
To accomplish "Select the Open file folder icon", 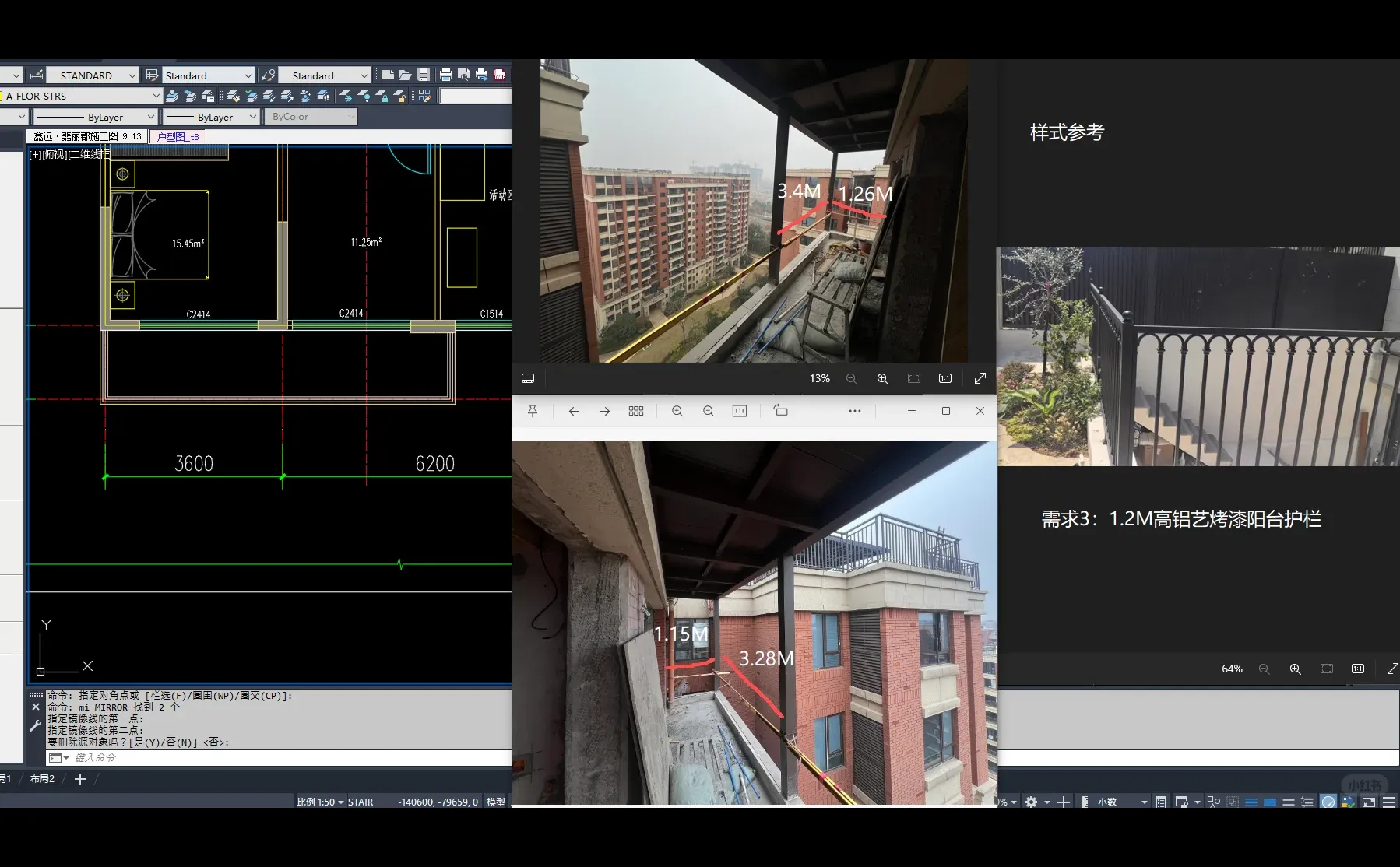I will 405,74.
